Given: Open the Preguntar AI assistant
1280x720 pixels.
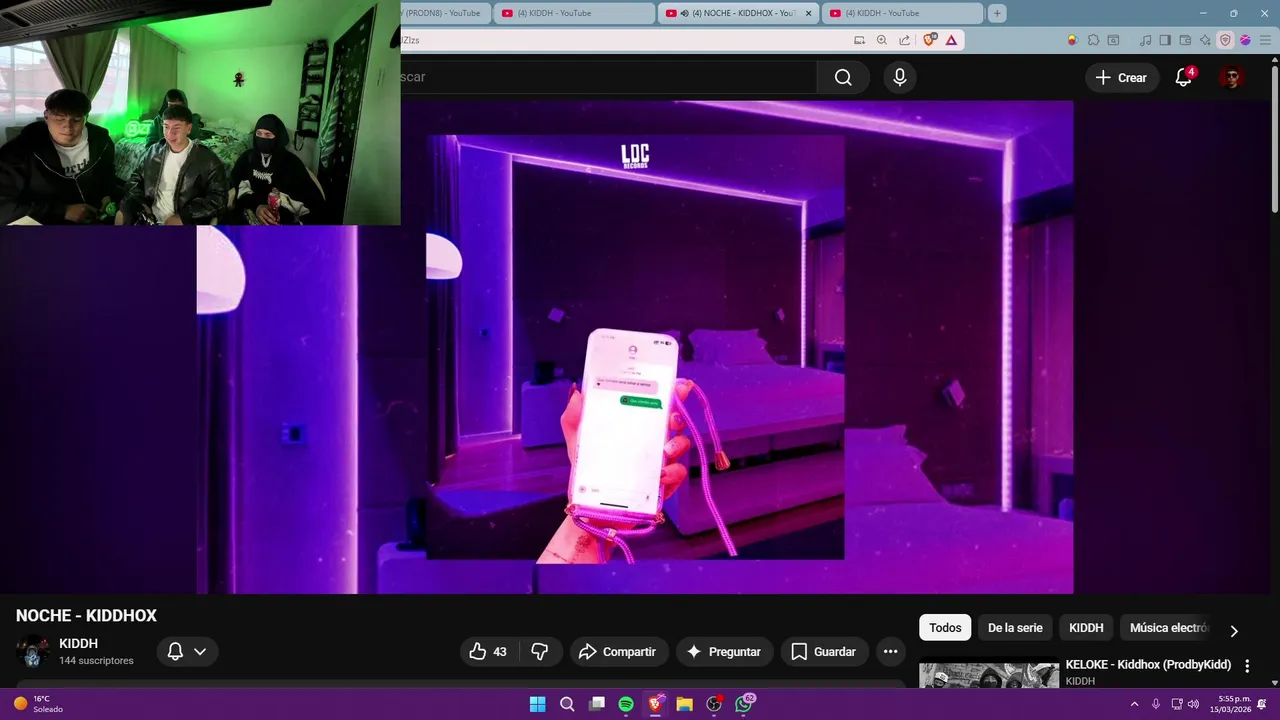Looking at the screenshot, I should click(724, 652).
